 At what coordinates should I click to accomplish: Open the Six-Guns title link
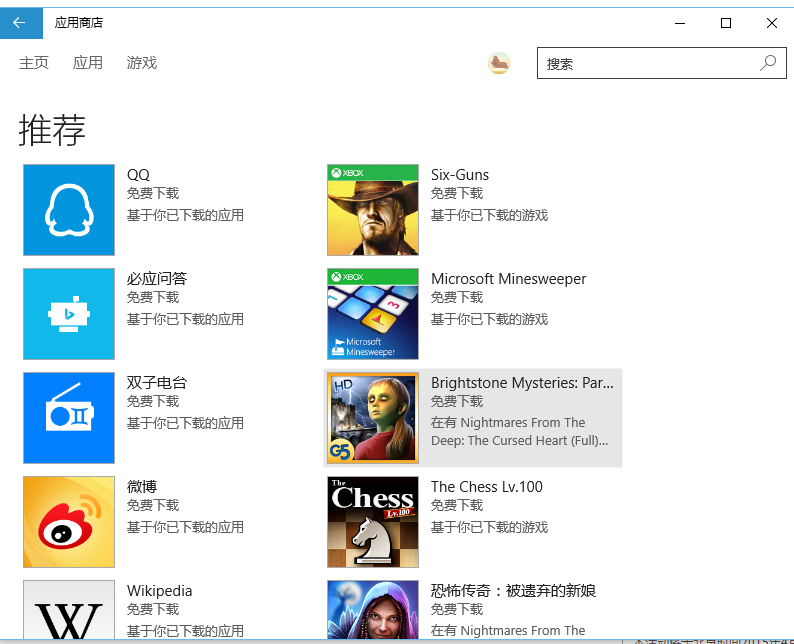[460, 175]
